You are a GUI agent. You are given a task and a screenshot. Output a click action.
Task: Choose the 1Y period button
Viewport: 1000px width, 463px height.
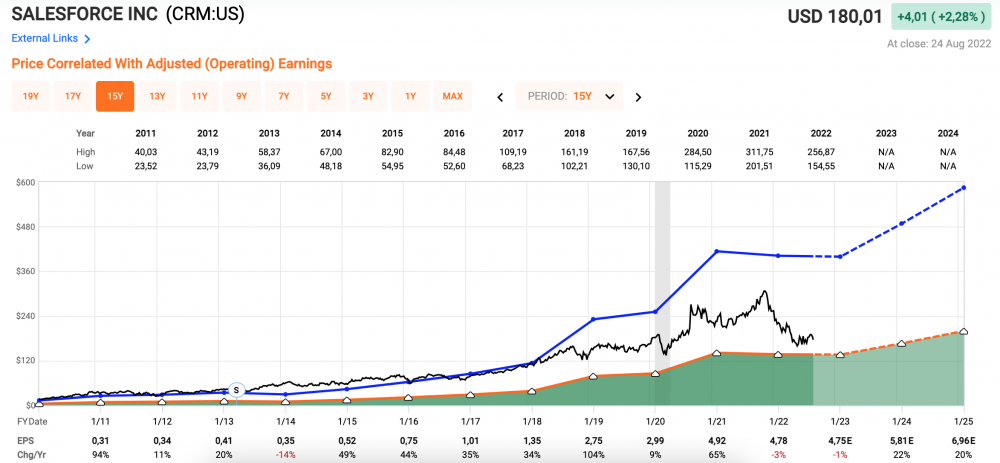[411, 96]
